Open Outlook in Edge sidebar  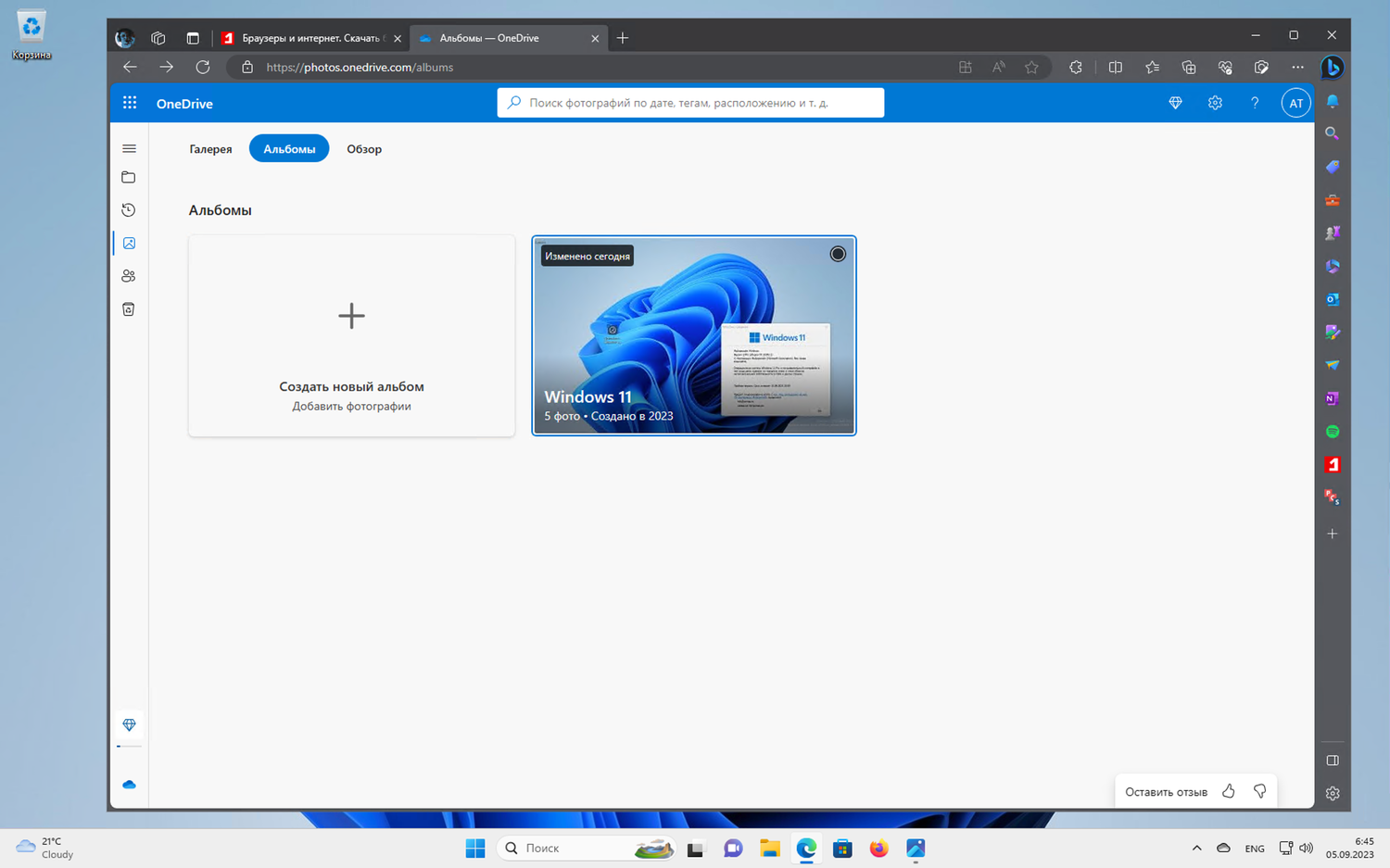(x=1333, y=299)
